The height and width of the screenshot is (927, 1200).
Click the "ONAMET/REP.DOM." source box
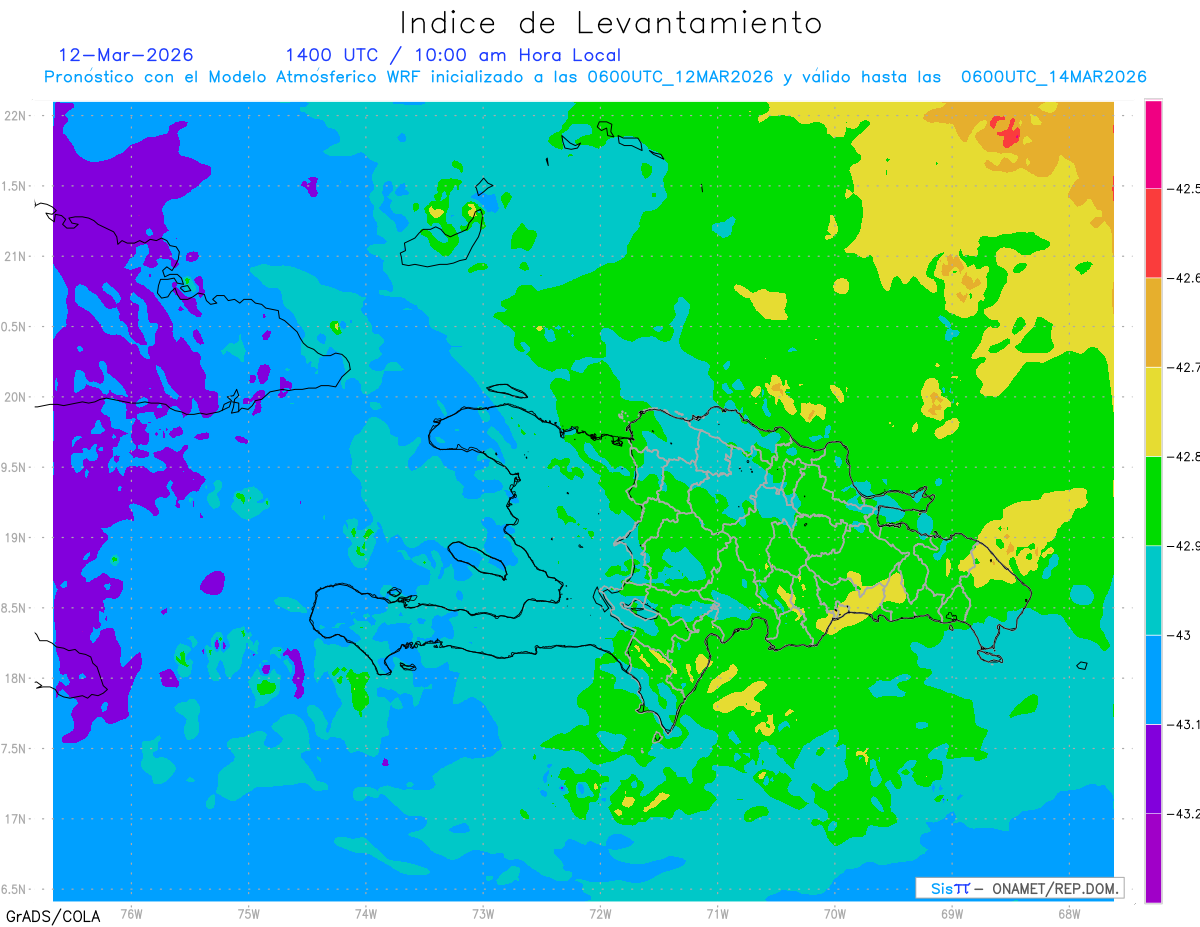[1019, 888]
